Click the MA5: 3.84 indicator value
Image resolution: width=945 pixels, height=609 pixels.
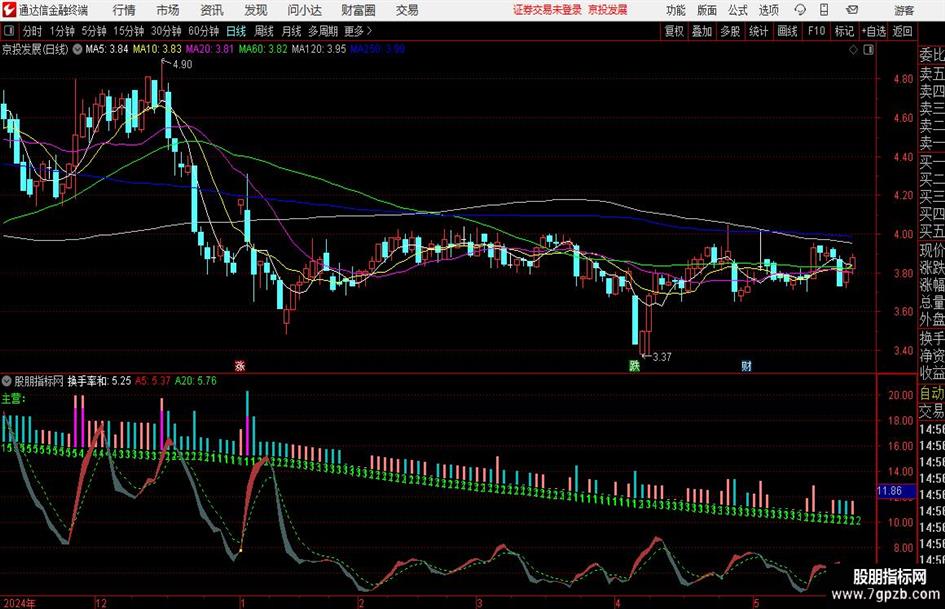107,49
